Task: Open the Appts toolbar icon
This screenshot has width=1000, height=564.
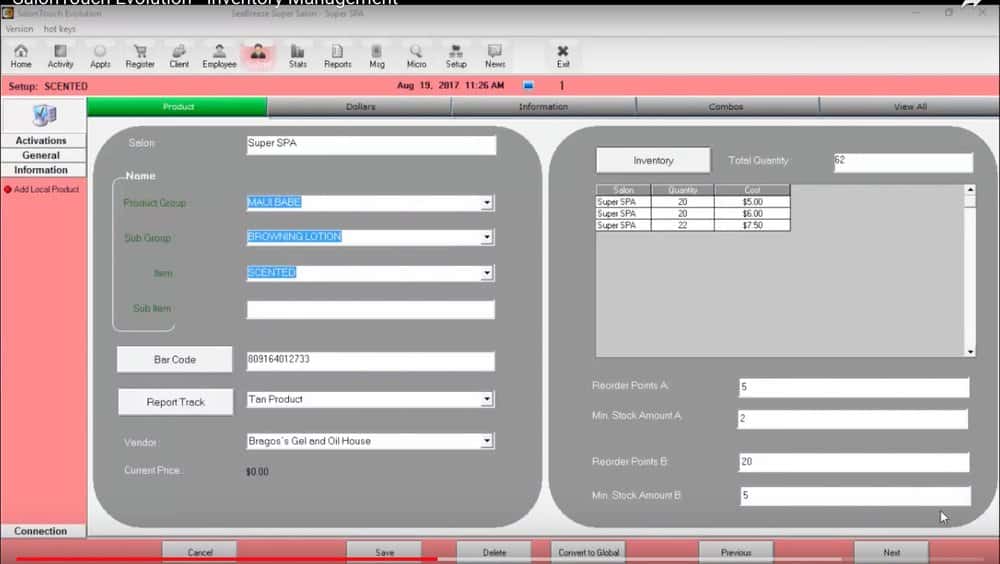Action: [100, 56]
